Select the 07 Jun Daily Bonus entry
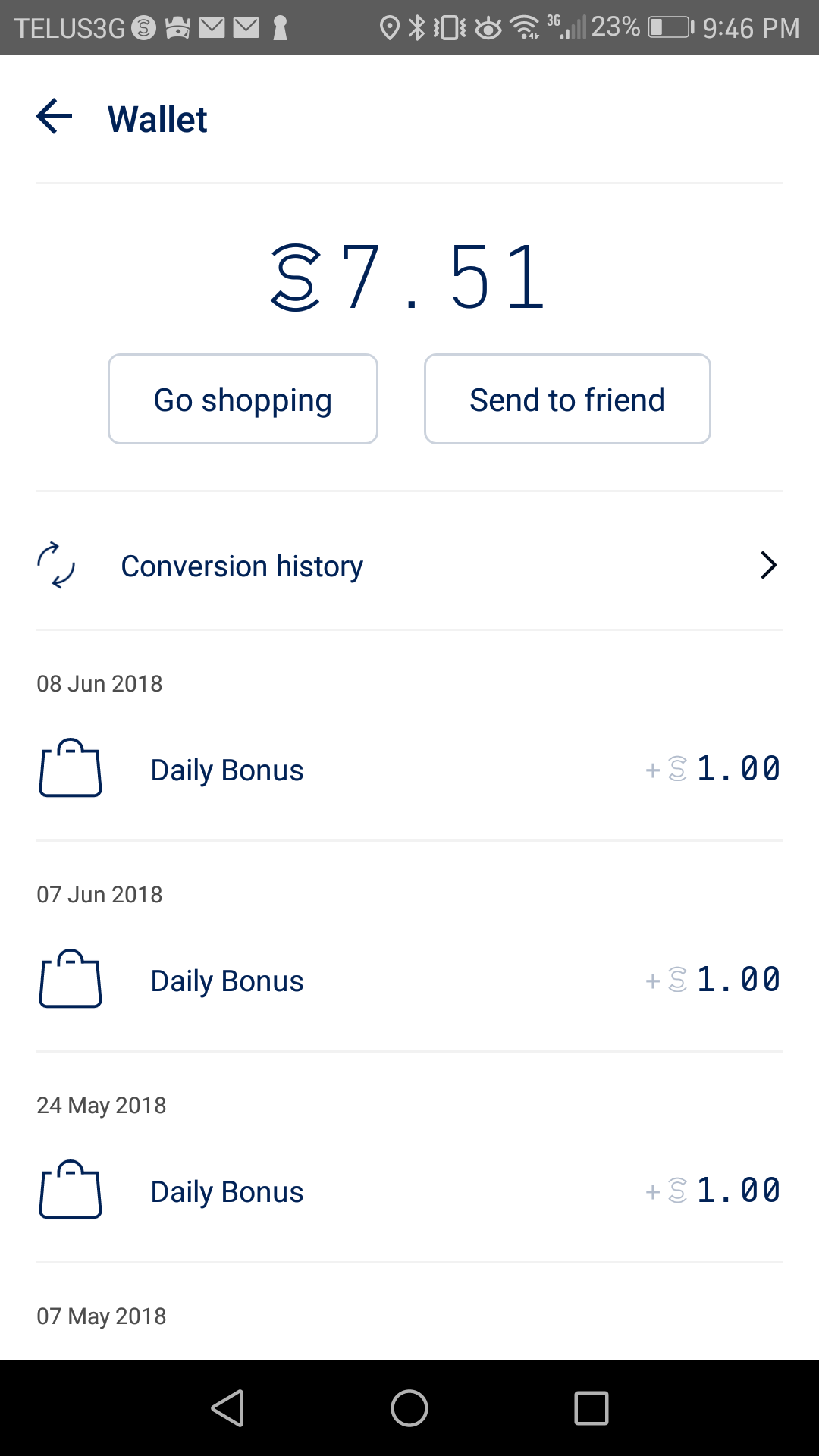The width and height of the screenshot is (819, 1456). tap(227, 981)
